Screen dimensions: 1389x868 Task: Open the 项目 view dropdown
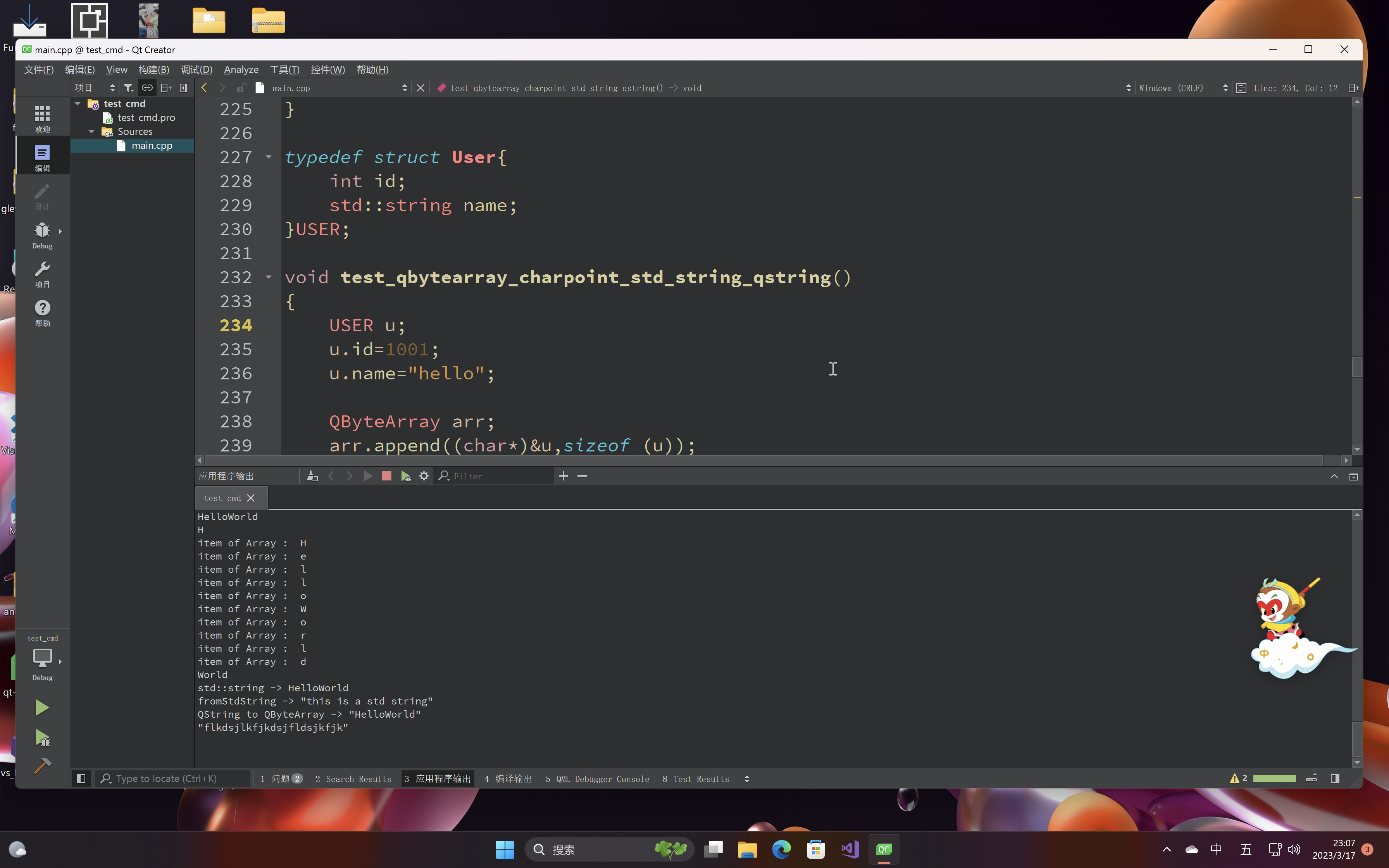coord(95,88)
